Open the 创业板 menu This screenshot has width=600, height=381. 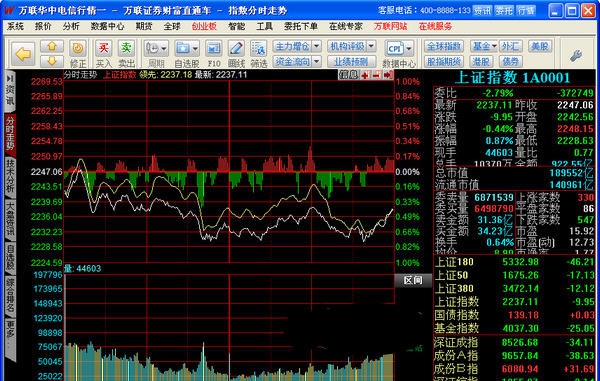[x=204, y=26]
